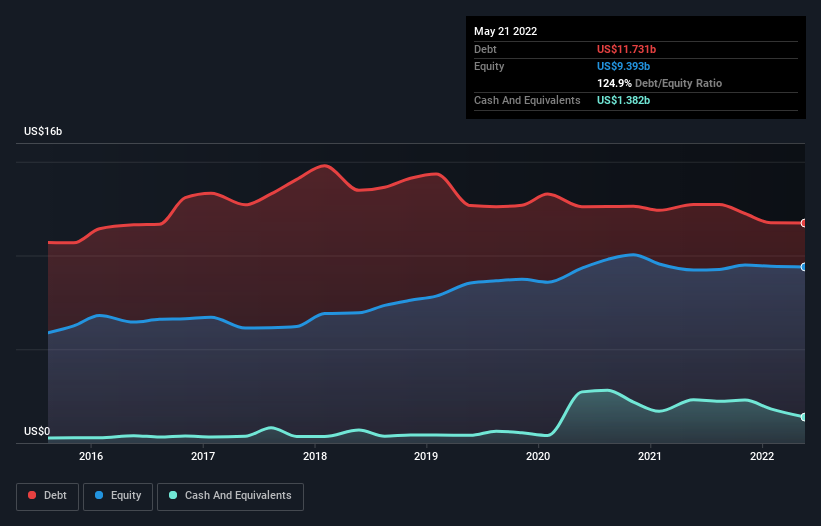Click Cash And Equivalents label in tooltip

tap(527, 100)
